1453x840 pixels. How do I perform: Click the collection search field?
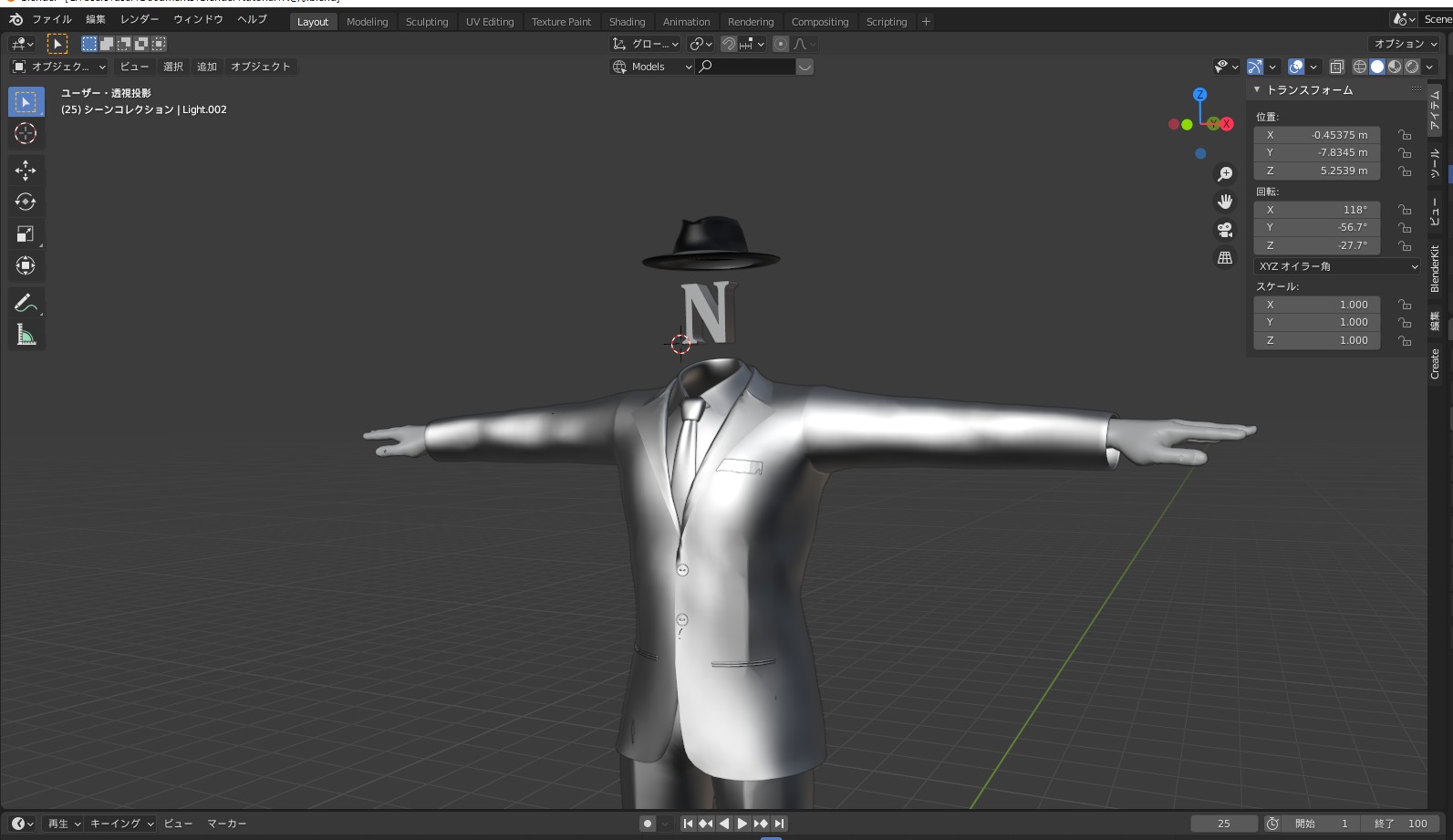746,67
